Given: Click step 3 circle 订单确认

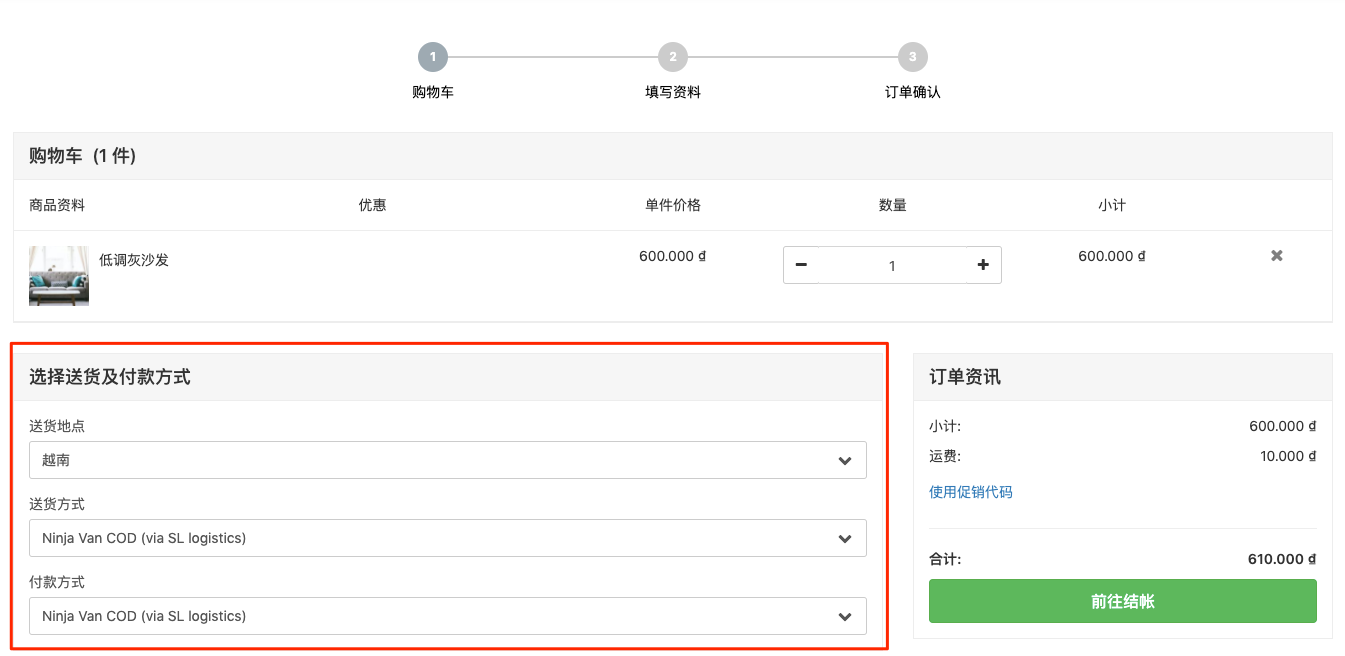Looking at the screenshot, I should point(913,57).
